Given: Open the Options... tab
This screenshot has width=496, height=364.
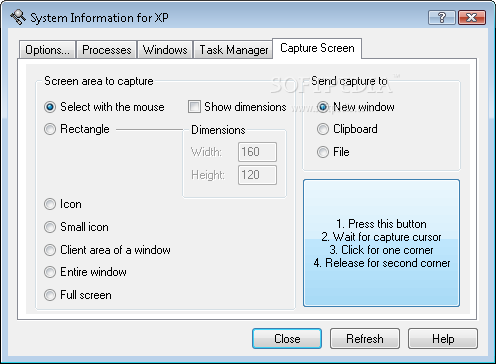Looking at the screenshot, I should point(47,50).
